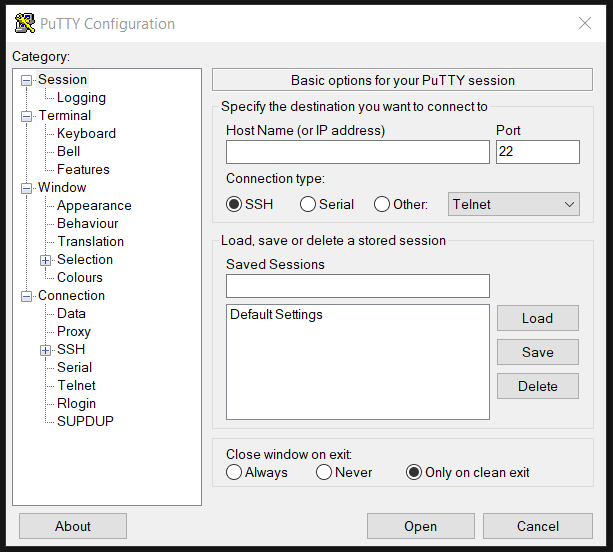Click the Cancel button

(538, 526)
